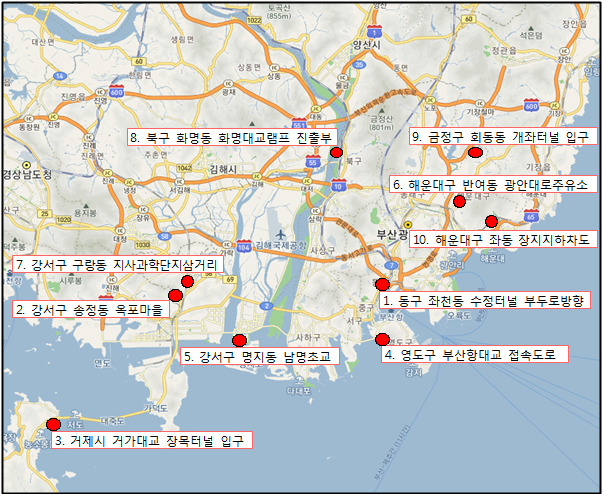Click the red marker below 9. 개좌터널 입구
Image resolution: width=602 pixels, height=494 pixels.
pos(476,152)
